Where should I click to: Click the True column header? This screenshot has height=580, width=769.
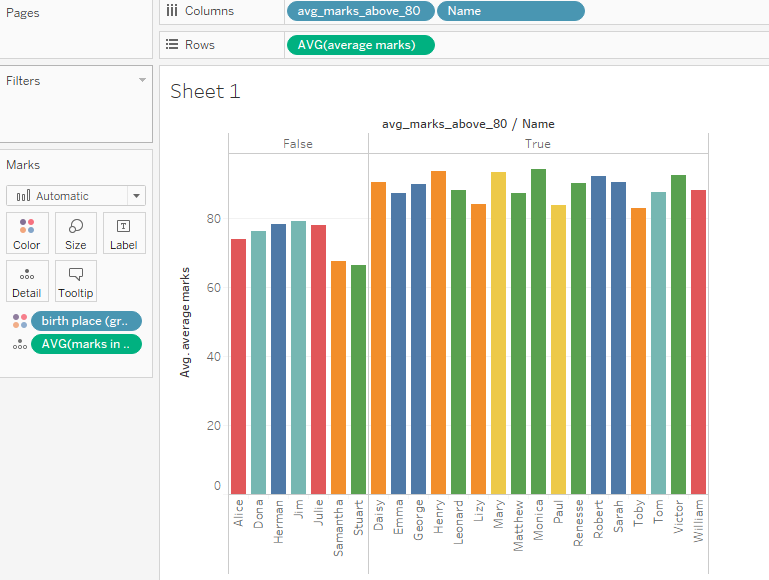tap(538, 144)
